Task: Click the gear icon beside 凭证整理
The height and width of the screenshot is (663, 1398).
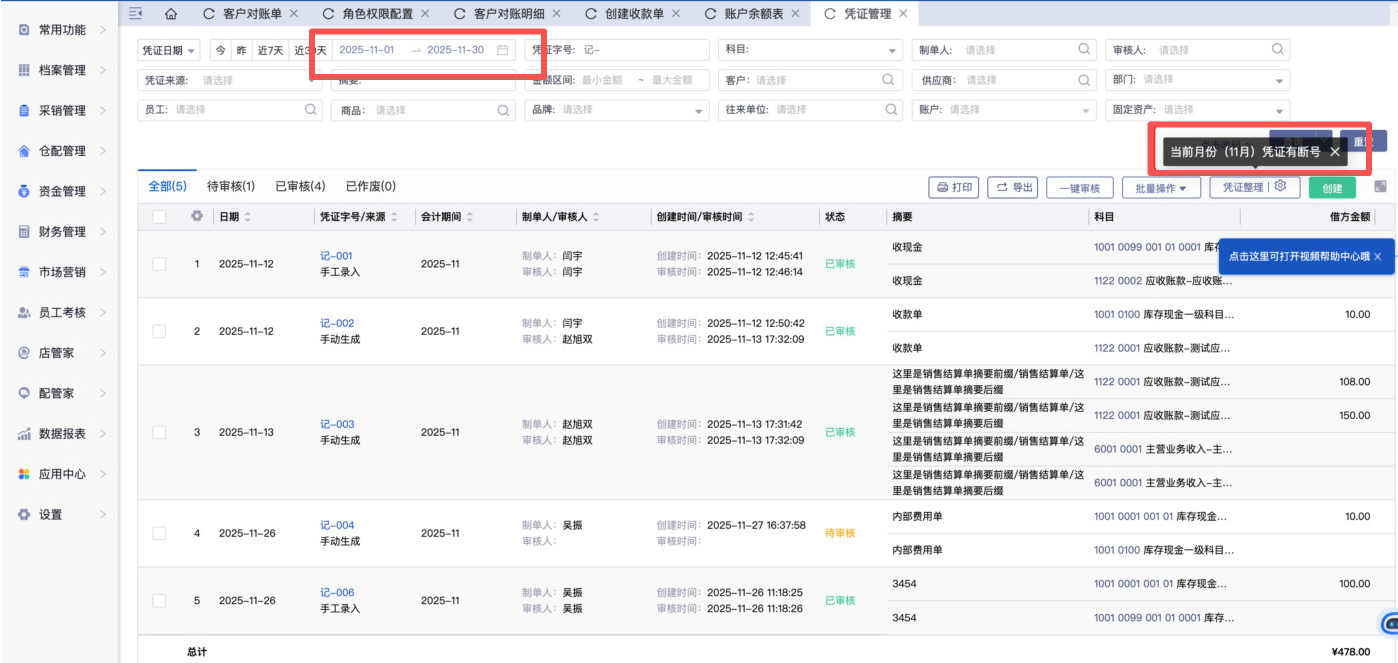Action: click(1280, 187)
